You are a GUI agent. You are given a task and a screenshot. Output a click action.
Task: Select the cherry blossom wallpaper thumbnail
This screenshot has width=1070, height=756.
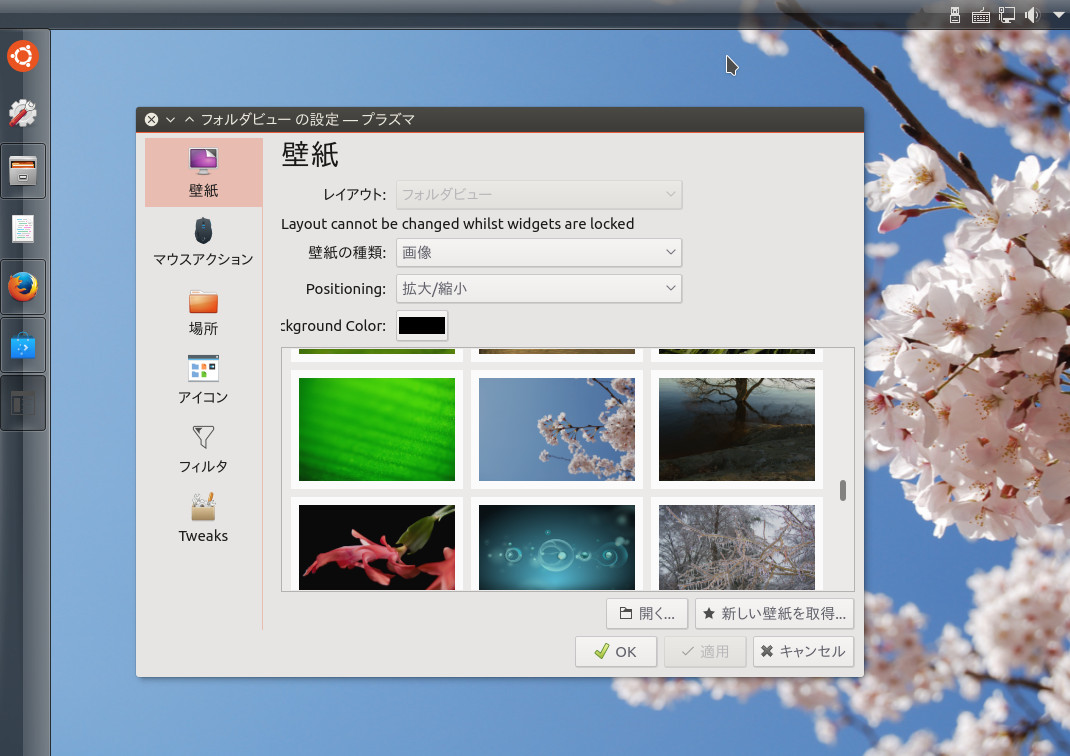pyautogui.click(x=556, y=429)
